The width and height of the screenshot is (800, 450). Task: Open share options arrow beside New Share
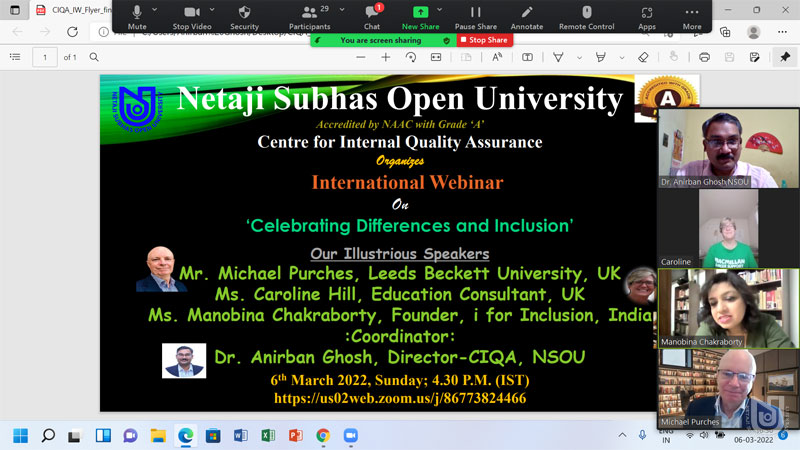pyautogui.click(x=439, y=10)
